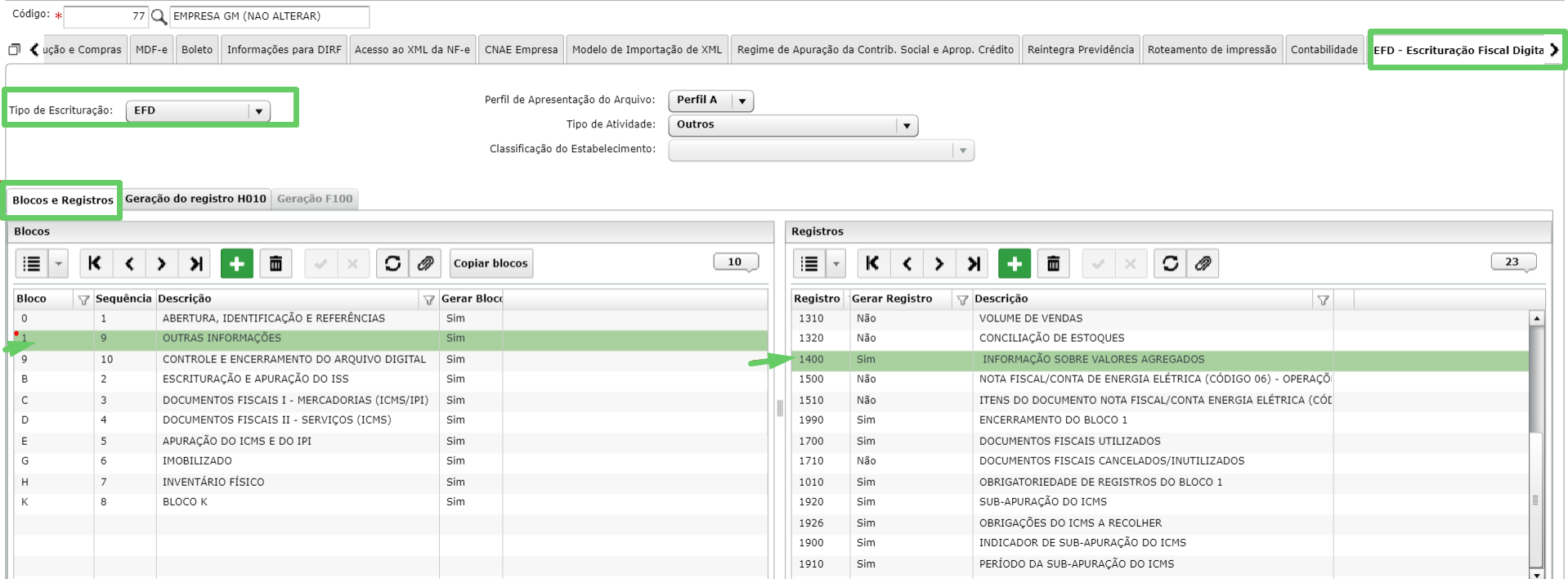Select Blocos e Registros tab
Viewport: 1568px width, 579px height.
click(63, 200)
